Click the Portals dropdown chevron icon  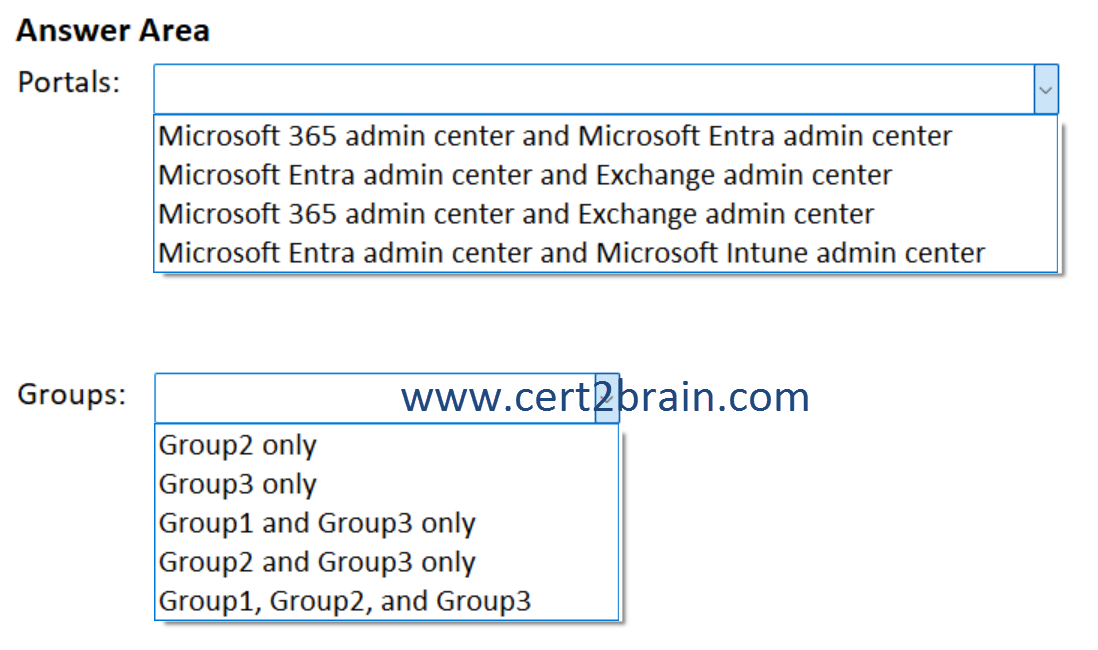tap(1046, 89)
